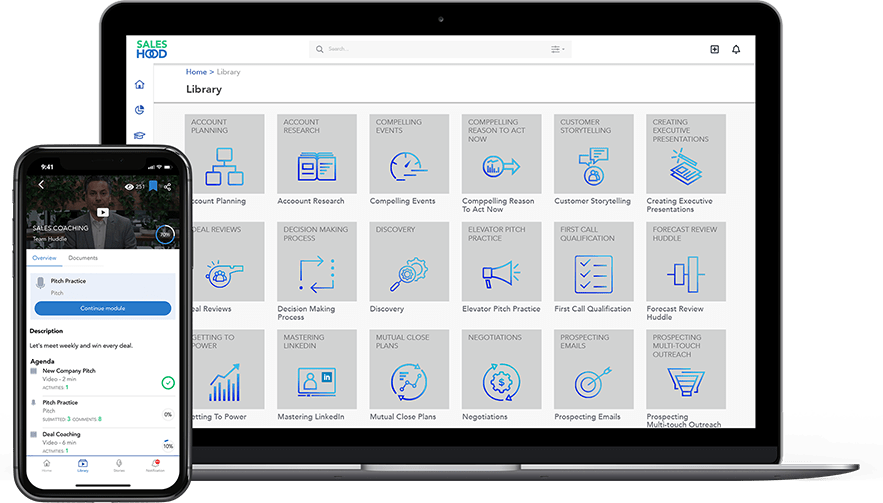Tap the share icon on phone

click(168, 186)
